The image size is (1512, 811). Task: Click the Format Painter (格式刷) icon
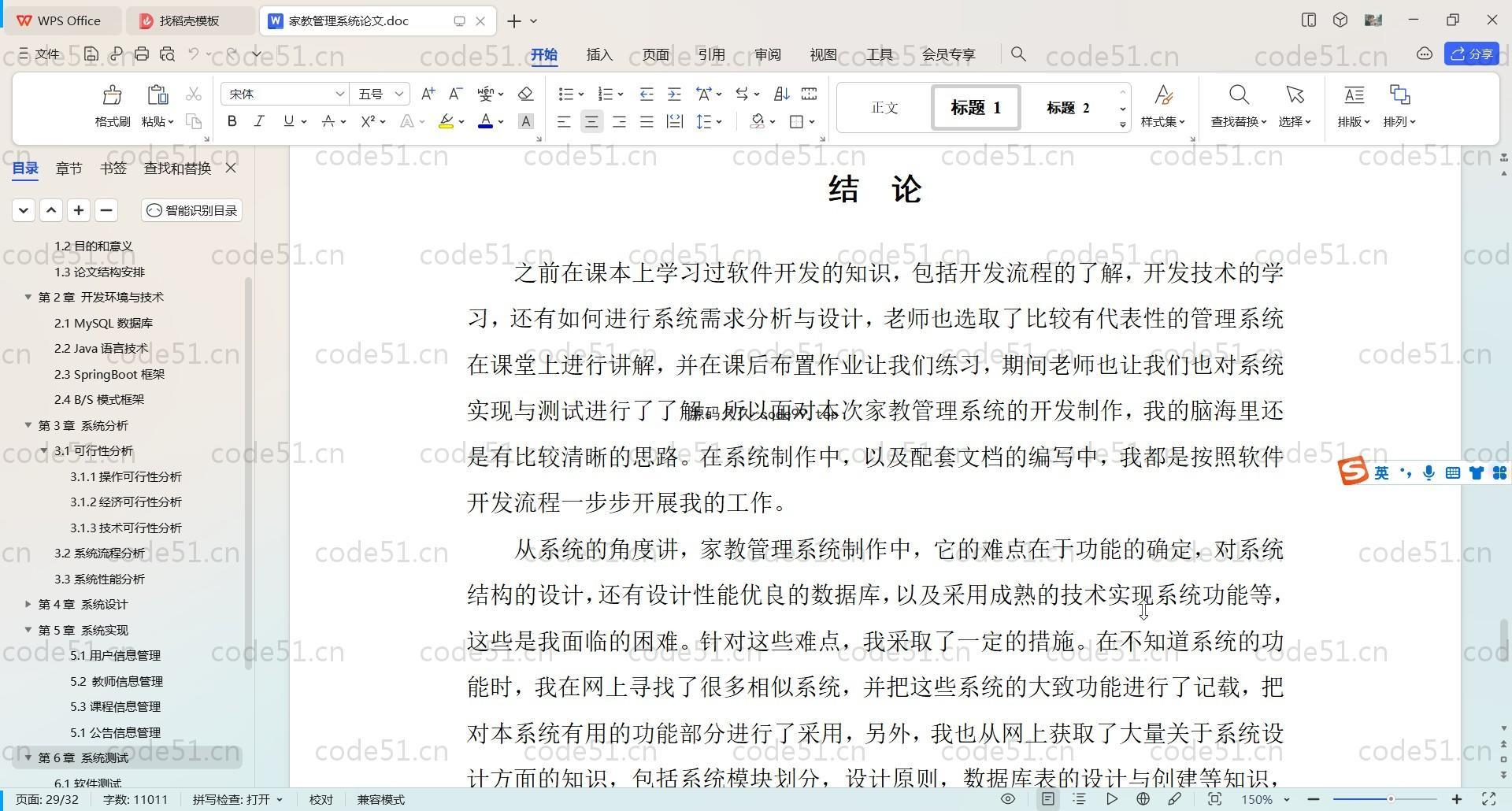coord(112,105)
